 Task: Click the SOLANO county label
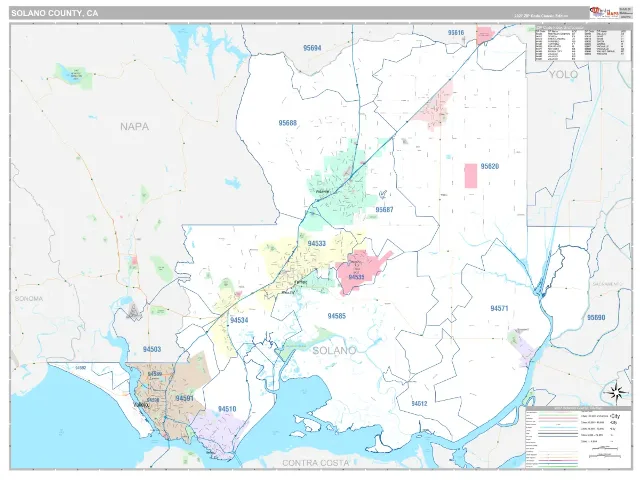coord(334,350)
